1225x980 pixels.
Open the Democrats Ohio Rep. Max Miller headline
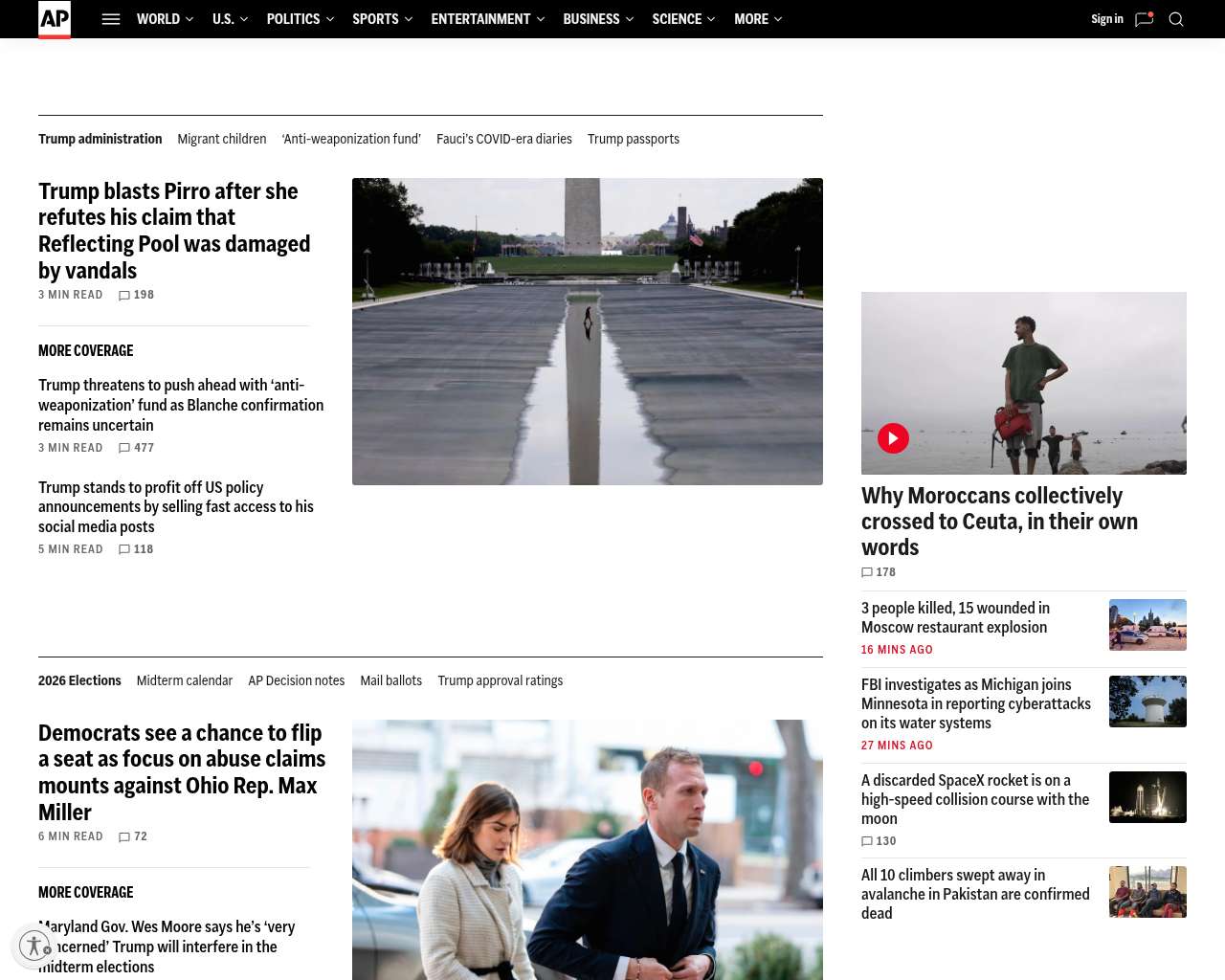point(182,772)
